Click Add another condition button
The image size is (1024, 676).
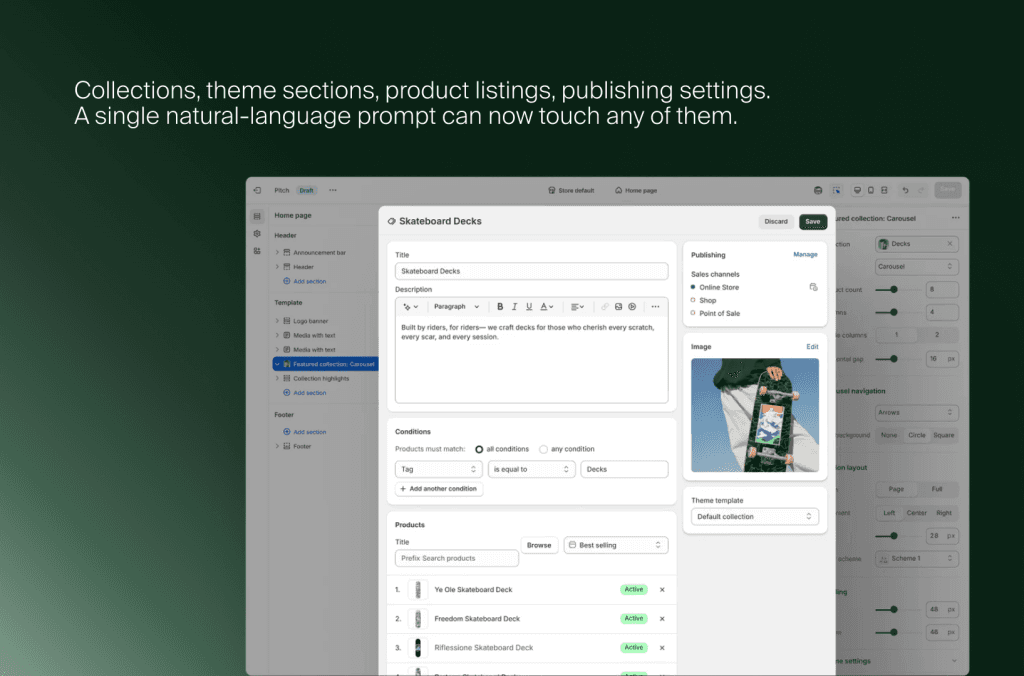click(x=439, y=489)
